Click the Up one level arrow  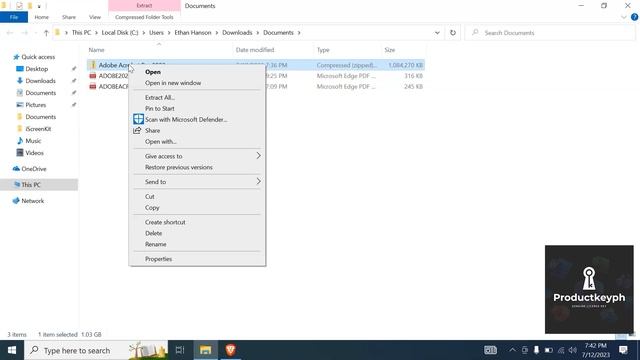click(x=46, y=33)
